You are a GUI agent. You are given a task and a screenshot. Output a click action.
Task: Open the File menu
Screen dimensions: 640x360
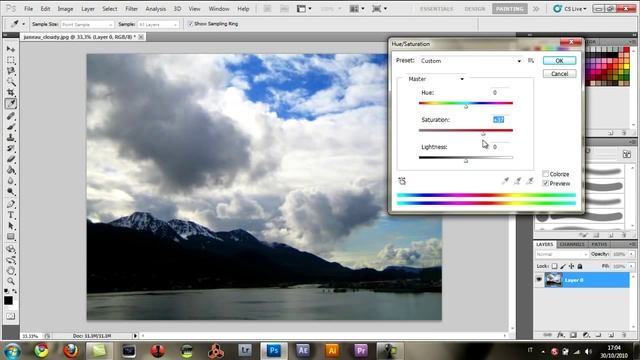pos(28,9)
